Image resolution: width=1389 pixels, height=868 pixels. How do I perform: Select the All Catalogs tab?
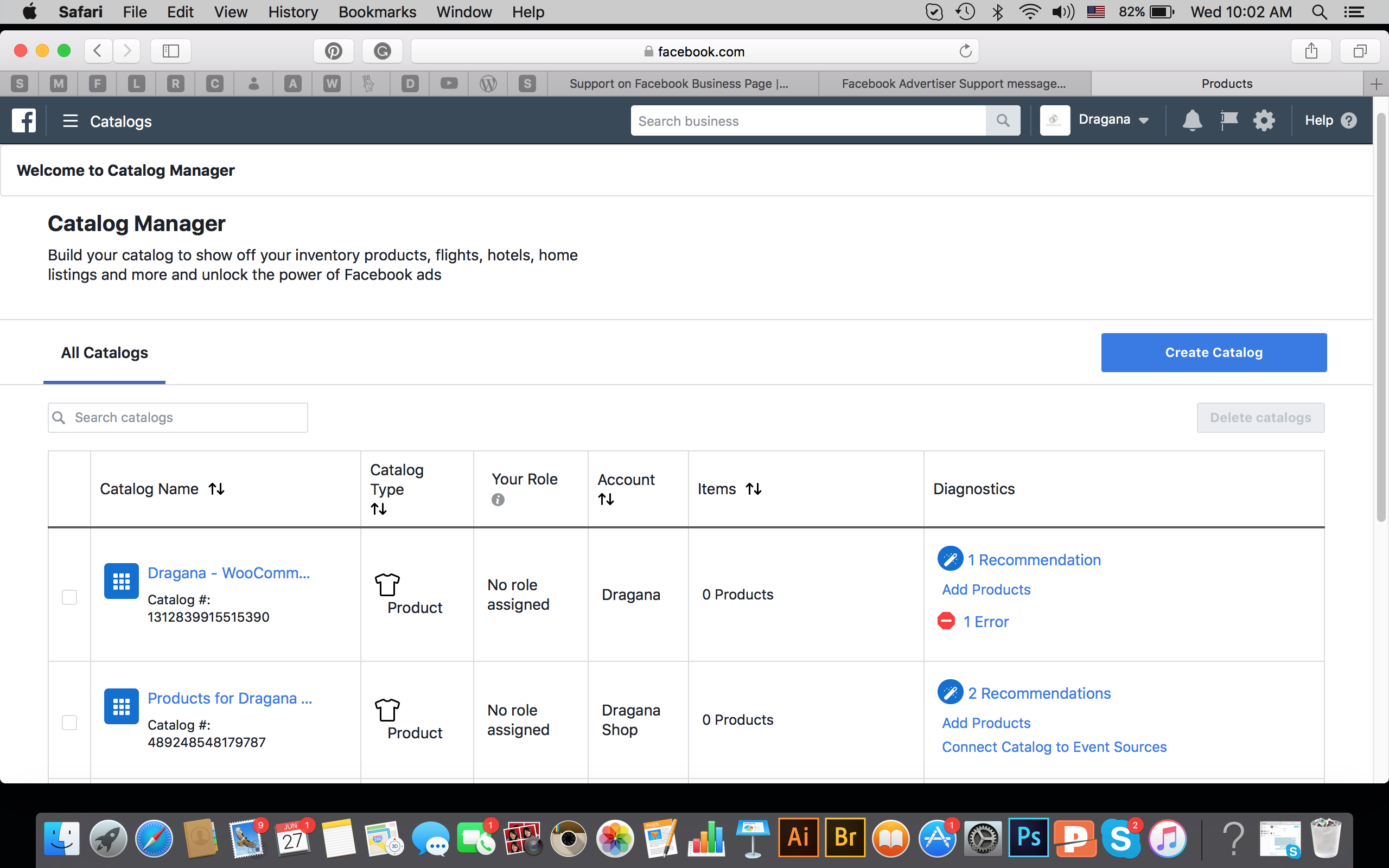point(105,353)
